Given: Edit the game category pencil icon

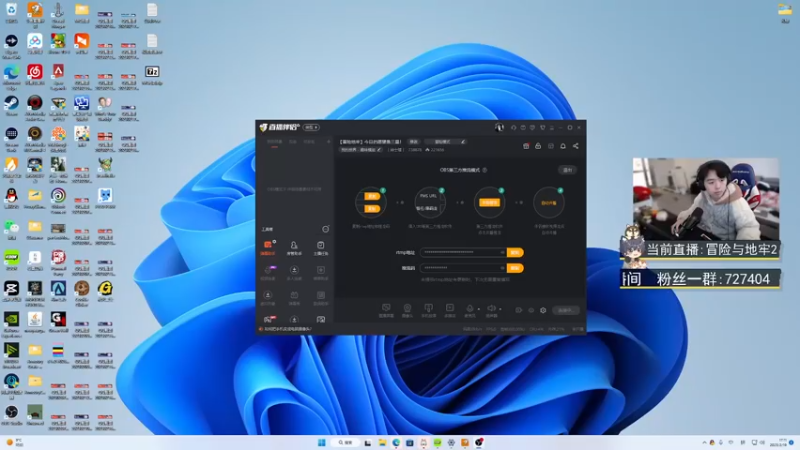Looking at the screenshot, I should coord(379,150).
